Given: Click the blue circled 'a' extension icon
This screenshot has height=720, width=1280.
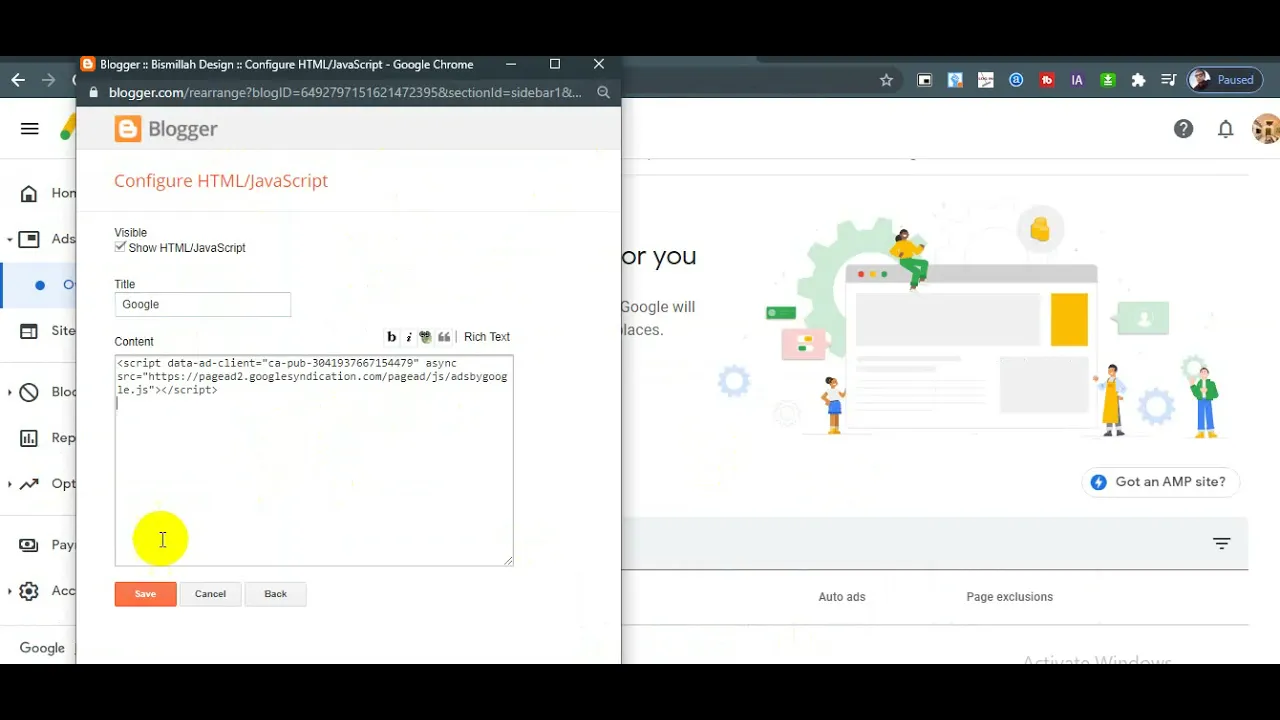Looking at the screenshot, I should (x=1016, y=80).
